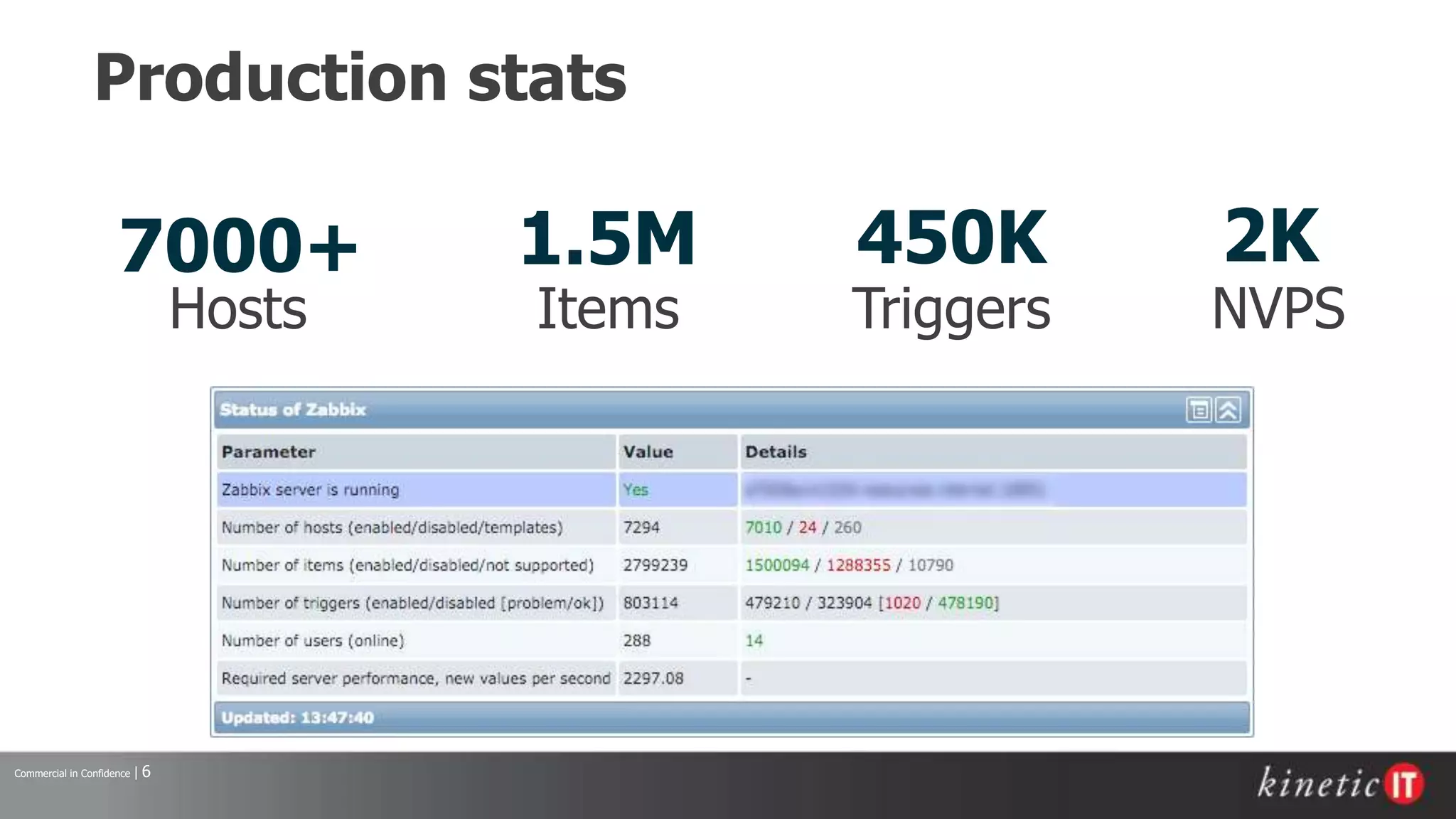
Task: Click the hosts value 7294
Action: (641, 528)
